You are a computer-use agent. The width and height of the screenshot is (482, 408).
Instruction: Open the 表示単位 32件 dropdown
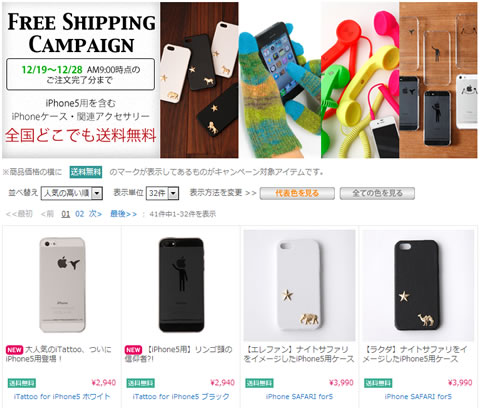click(162, 193)
